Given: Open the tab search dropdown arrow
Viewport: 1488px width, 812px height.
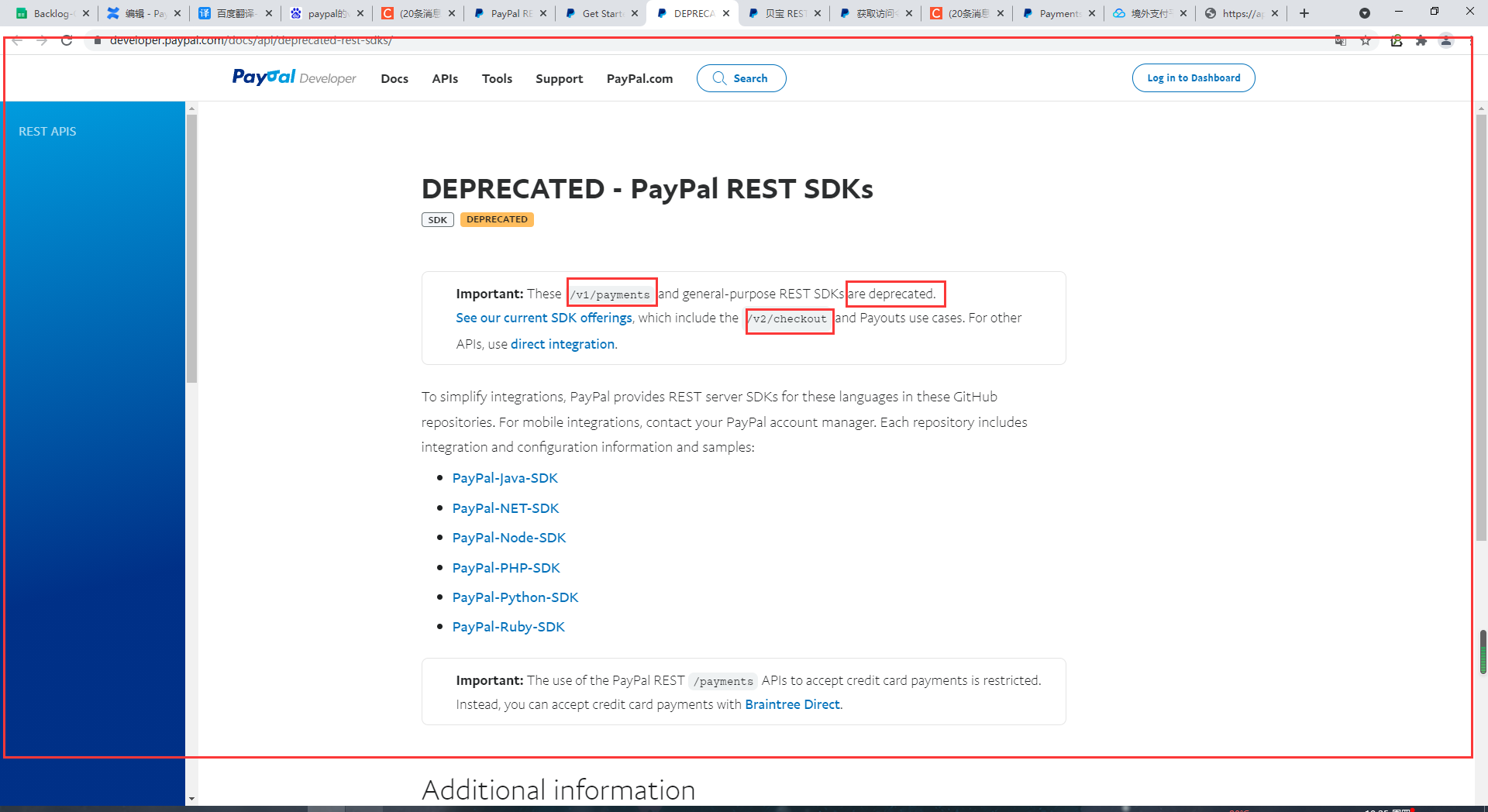Looking at the screenshot, I should tap(1364, 13).
